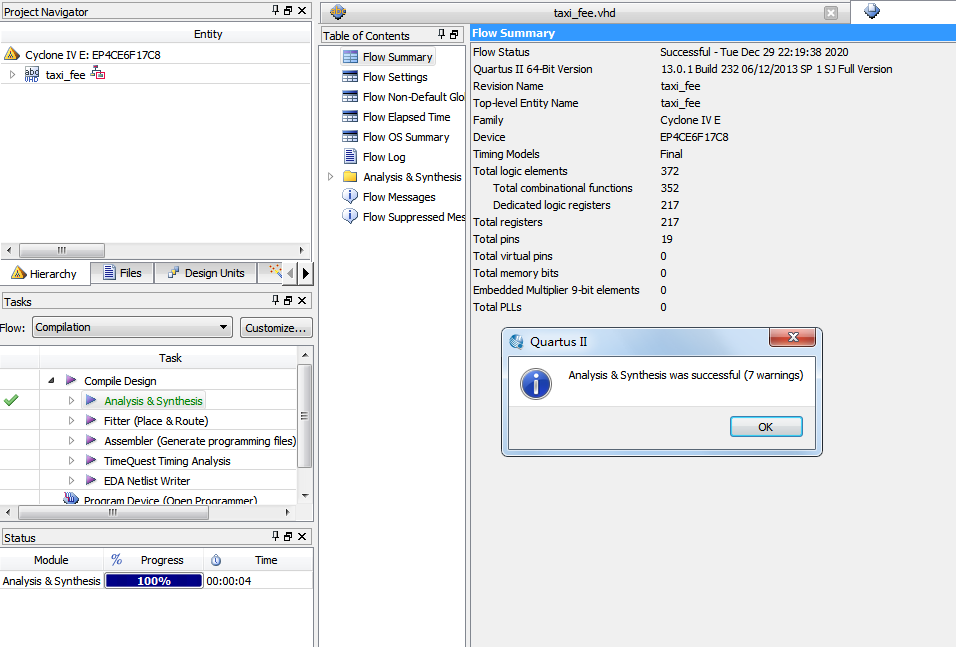Expand the Assembler task
Screen dimensions: 956x647
[x=71, y=441]
